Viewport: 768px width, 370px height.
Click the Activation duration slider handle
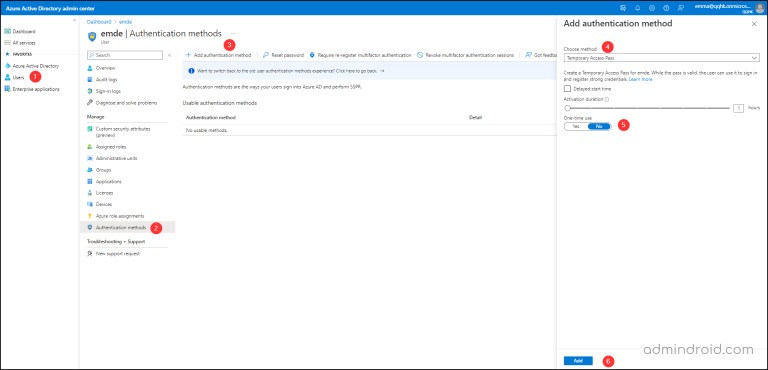567,108
